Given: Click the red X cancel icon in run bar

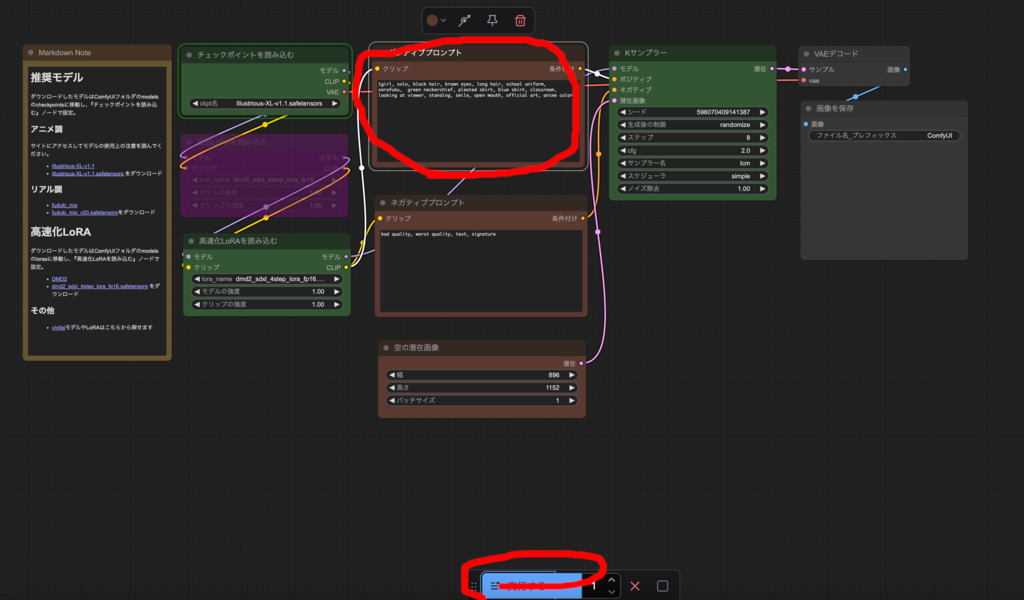Looking at the screenshot, I should pos(635,586).
